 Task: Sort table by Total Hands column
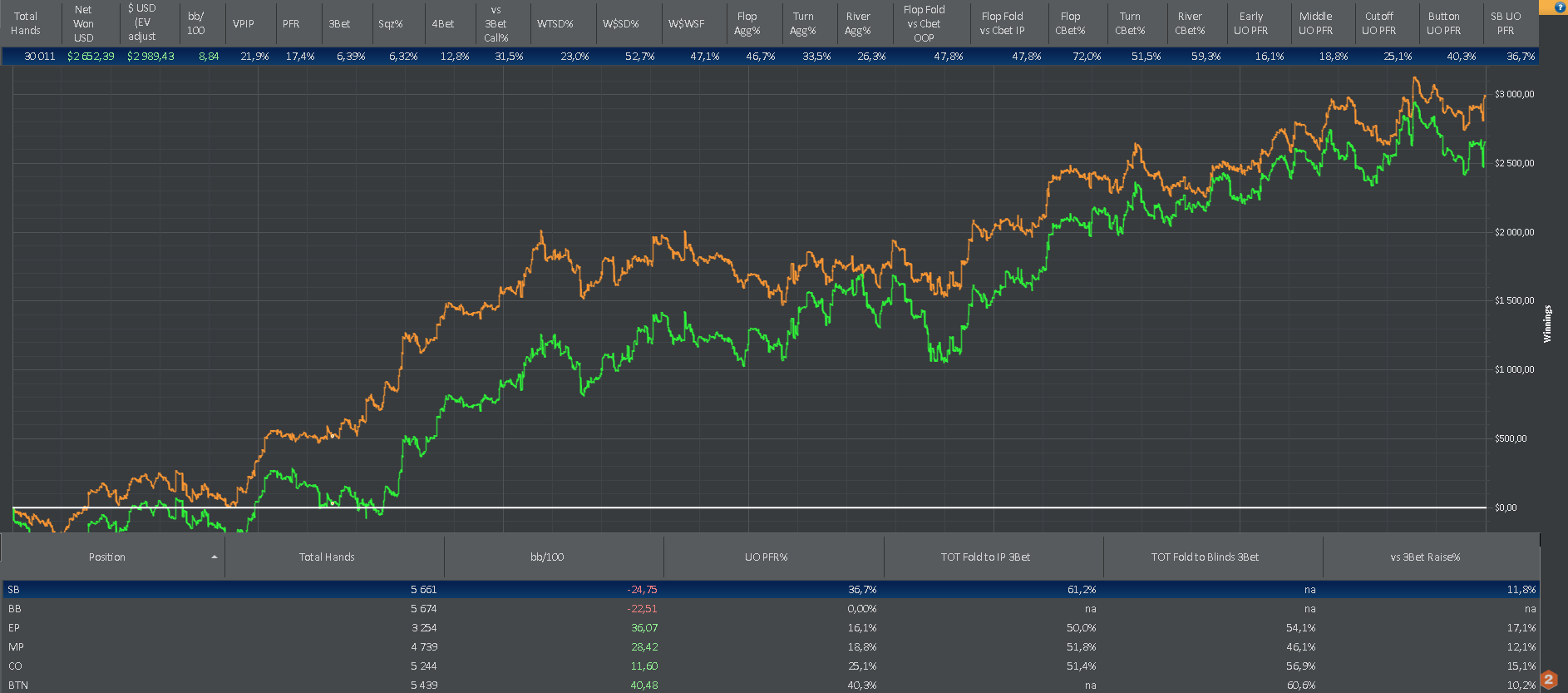(327, 557)
